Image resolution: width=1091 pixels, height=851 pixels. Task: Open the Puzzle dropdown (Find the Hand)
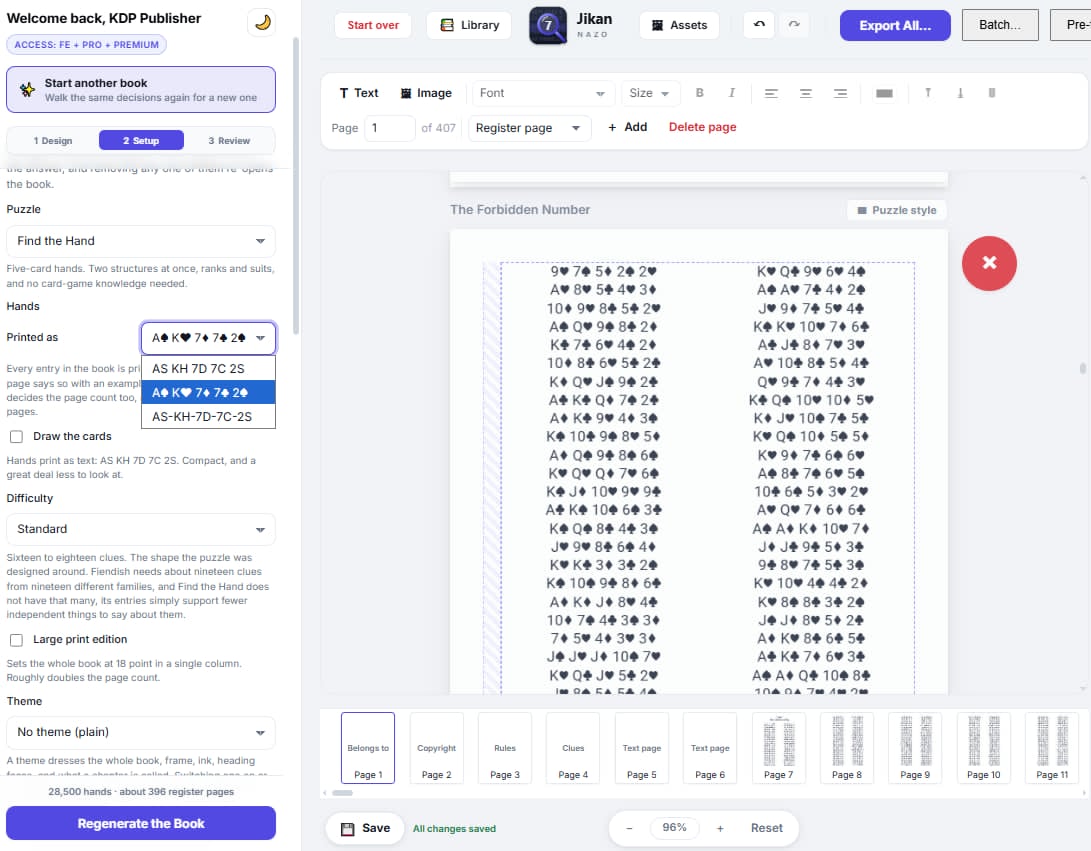[x=141, y=241]
